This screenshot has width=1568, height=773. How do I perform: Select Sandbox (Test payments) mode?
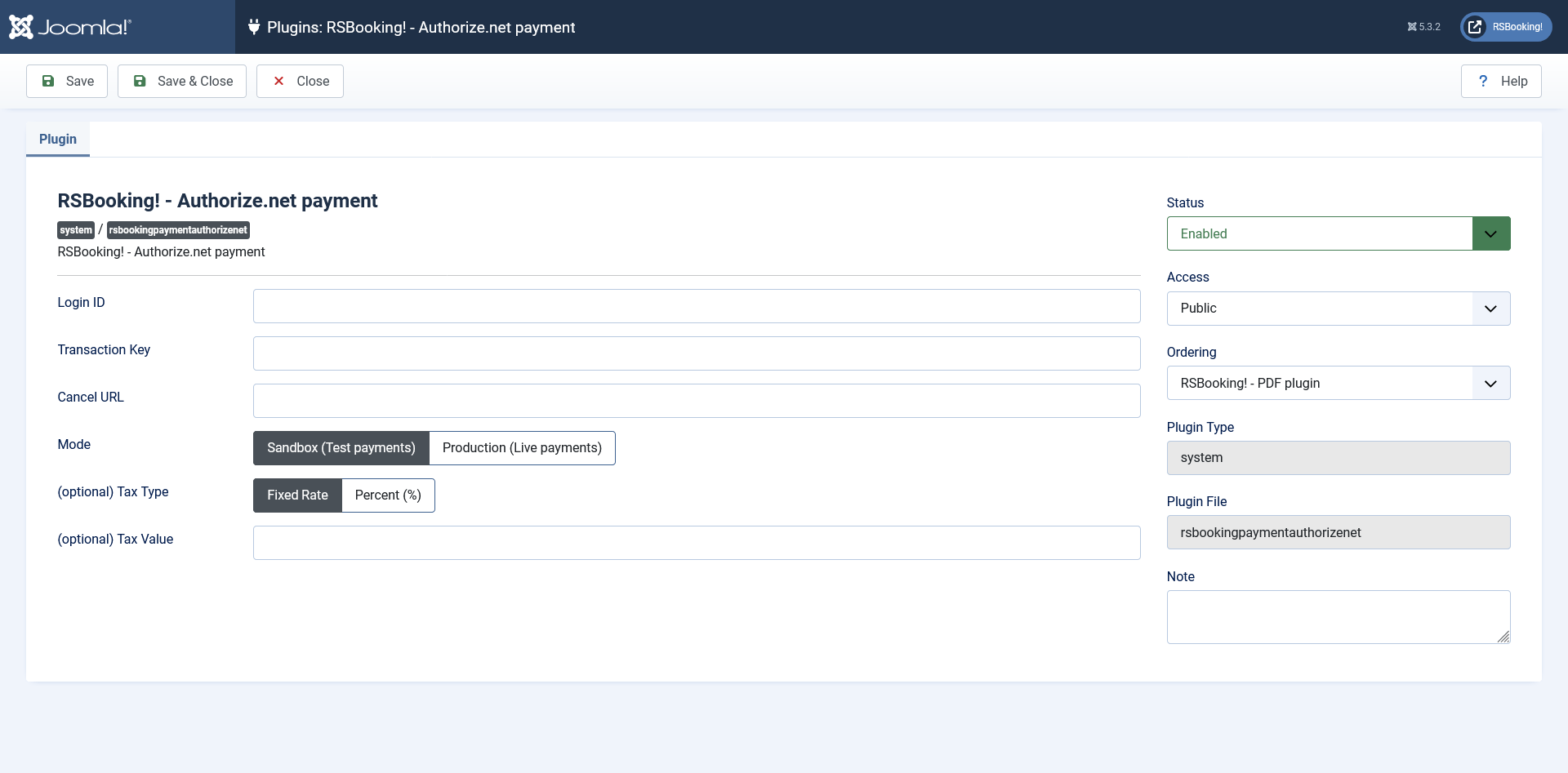point(341,448)
